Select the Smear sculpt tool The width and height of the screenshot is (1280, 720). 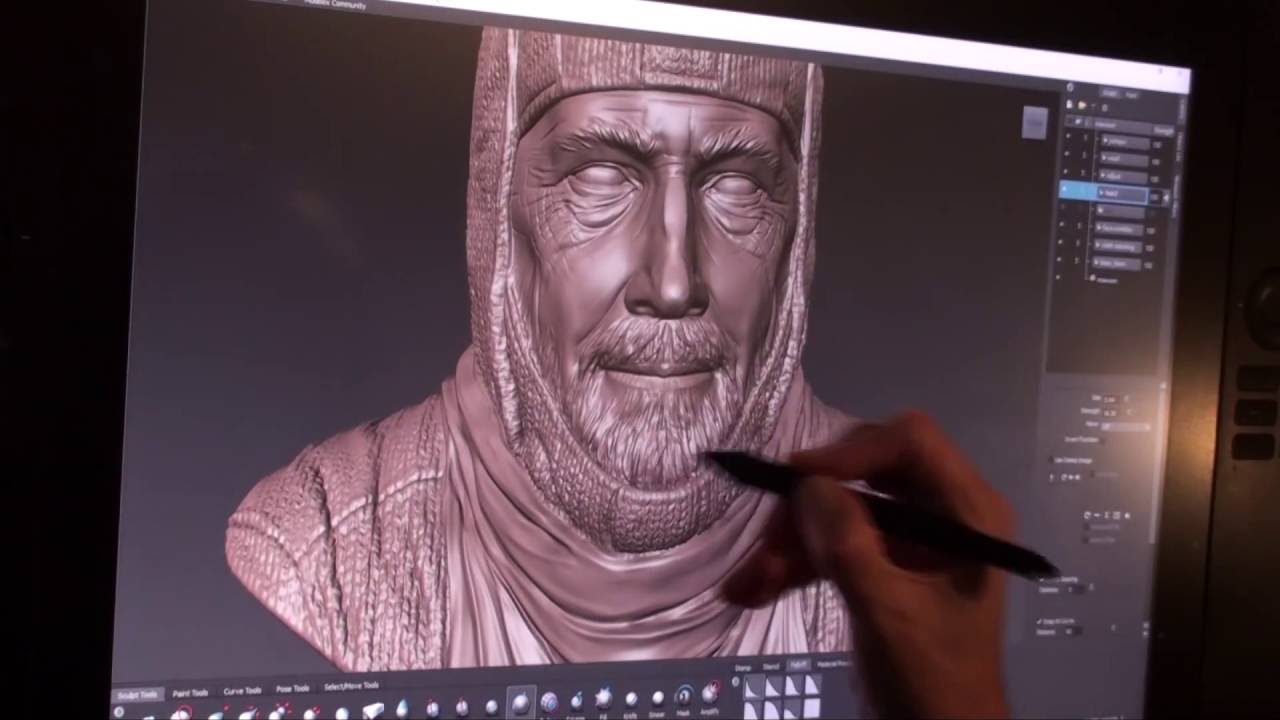coord(657,698)
